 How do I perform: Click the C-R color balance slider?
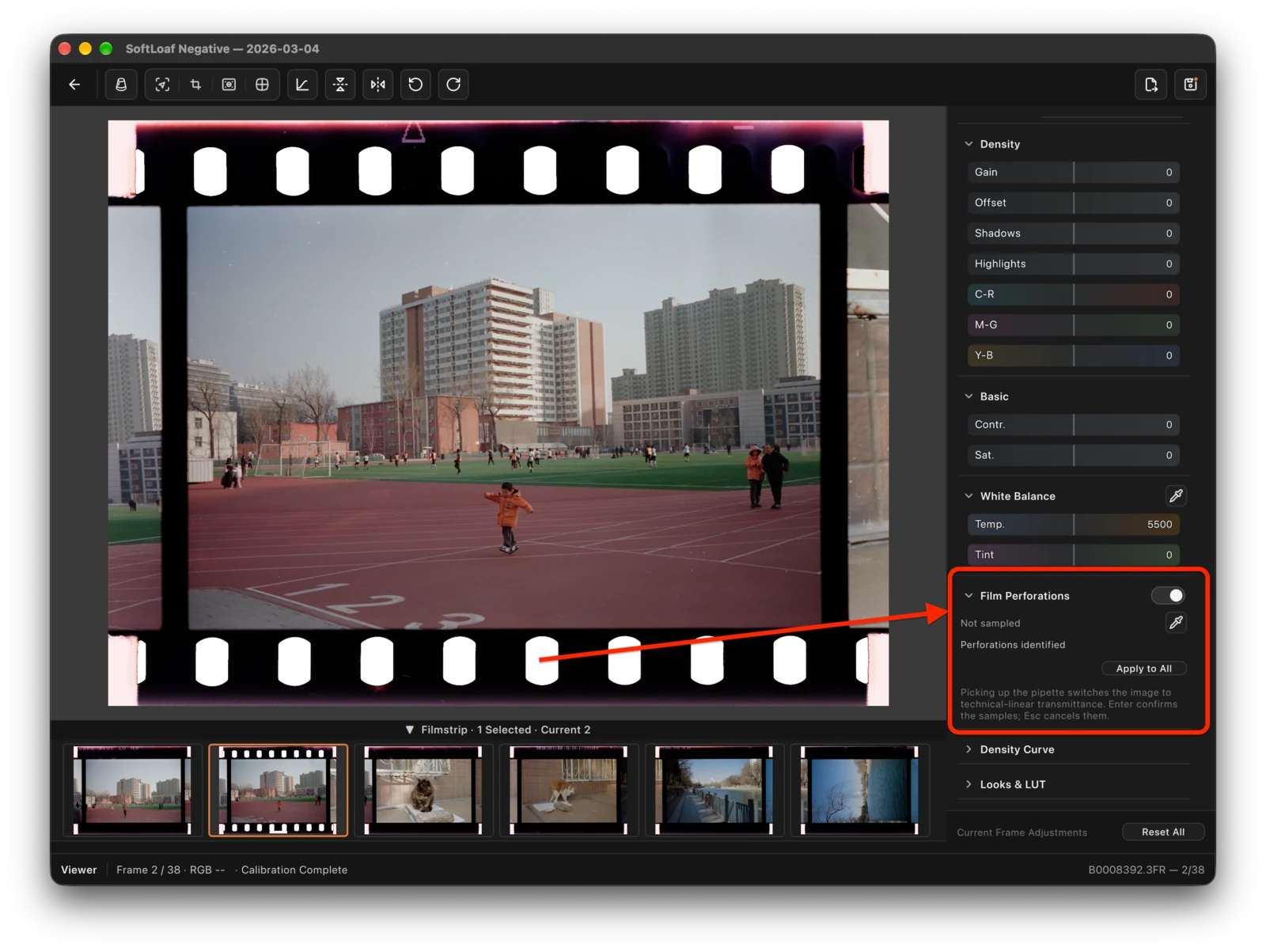click(x=1073, y=294)
